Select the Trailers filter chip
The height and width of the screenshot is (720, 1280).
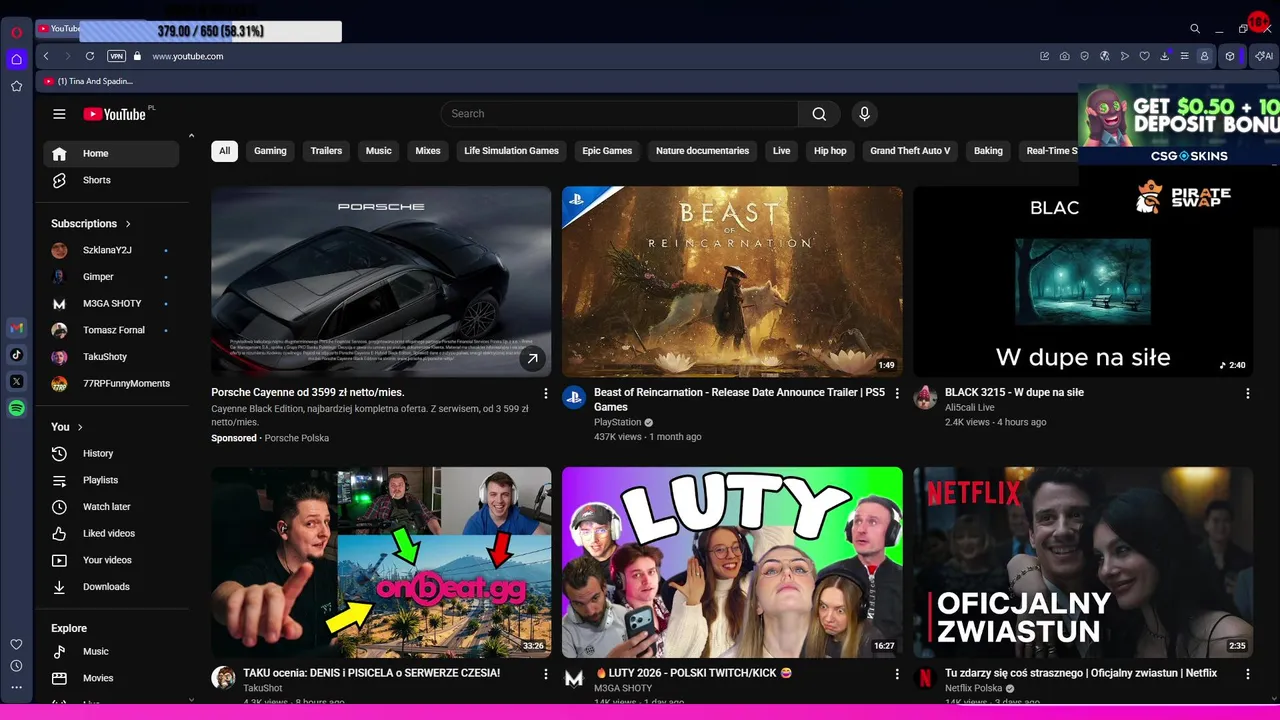coord(326,151)
